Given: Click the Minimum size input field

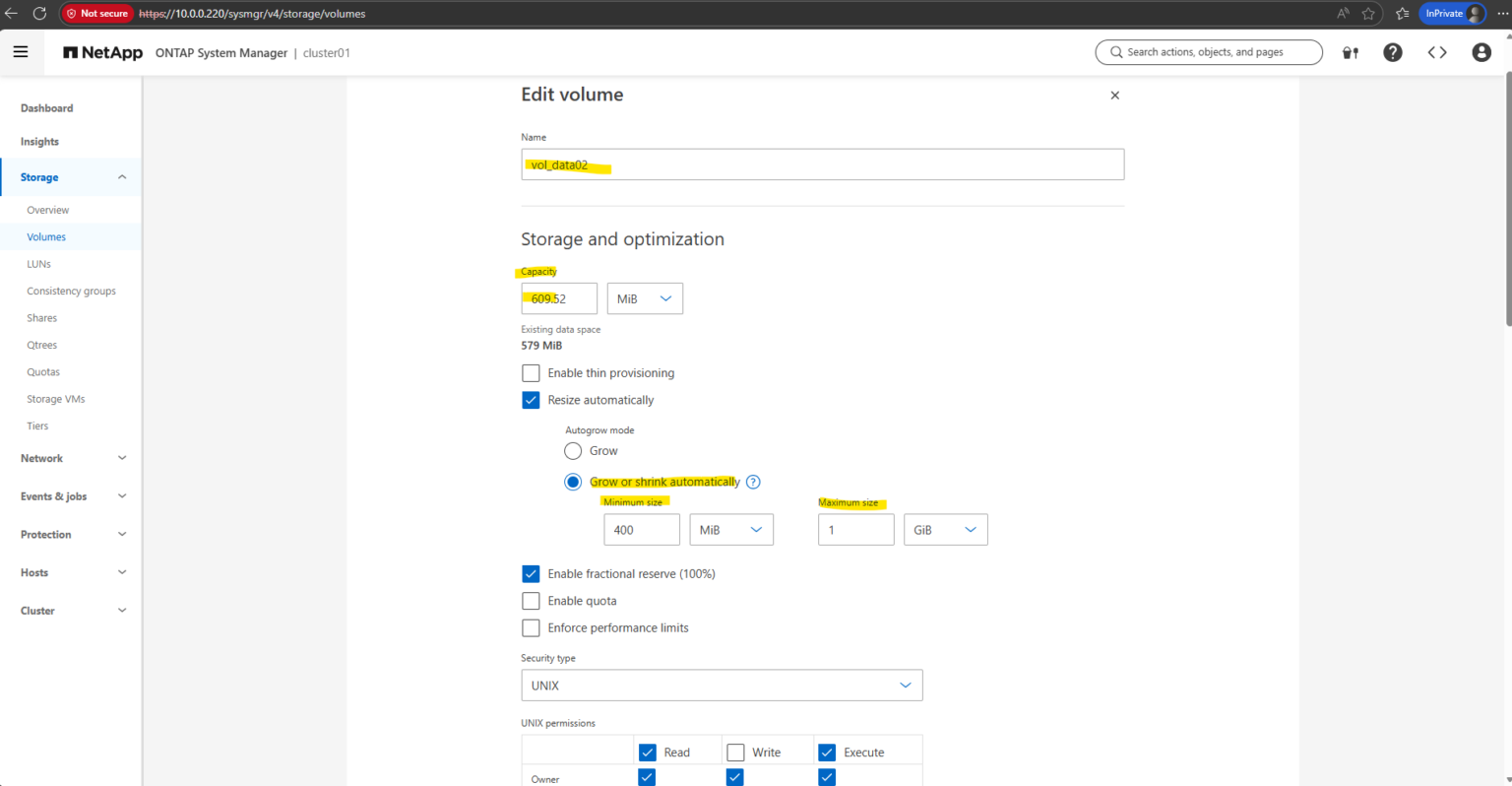Looking at the screenshot, I should click(x=641, y=529).
